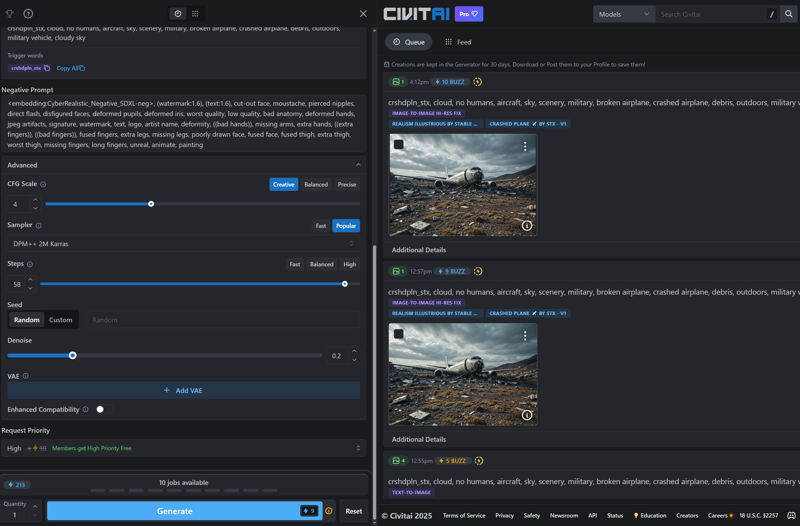The width and height of the screenshot is (800, 526).
Task: Switch to the Feed tab
Action: tap(458, 42)
